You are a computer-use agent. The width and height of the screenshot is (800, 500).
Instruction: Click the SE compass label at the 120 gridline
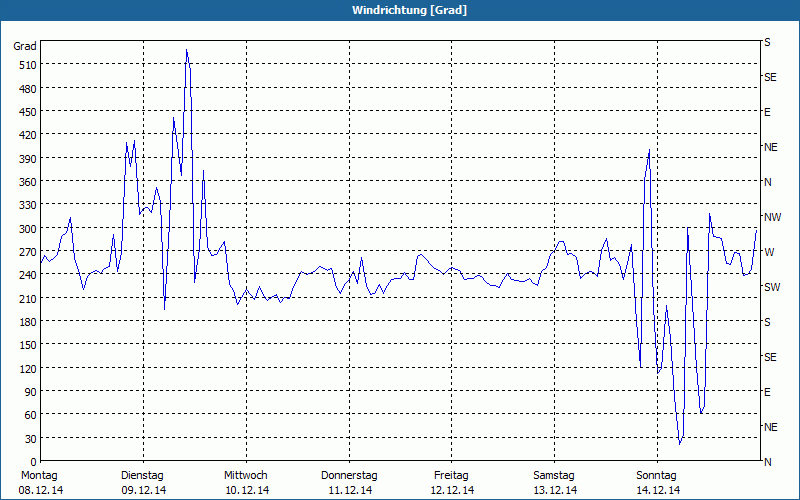pos(770,357)
